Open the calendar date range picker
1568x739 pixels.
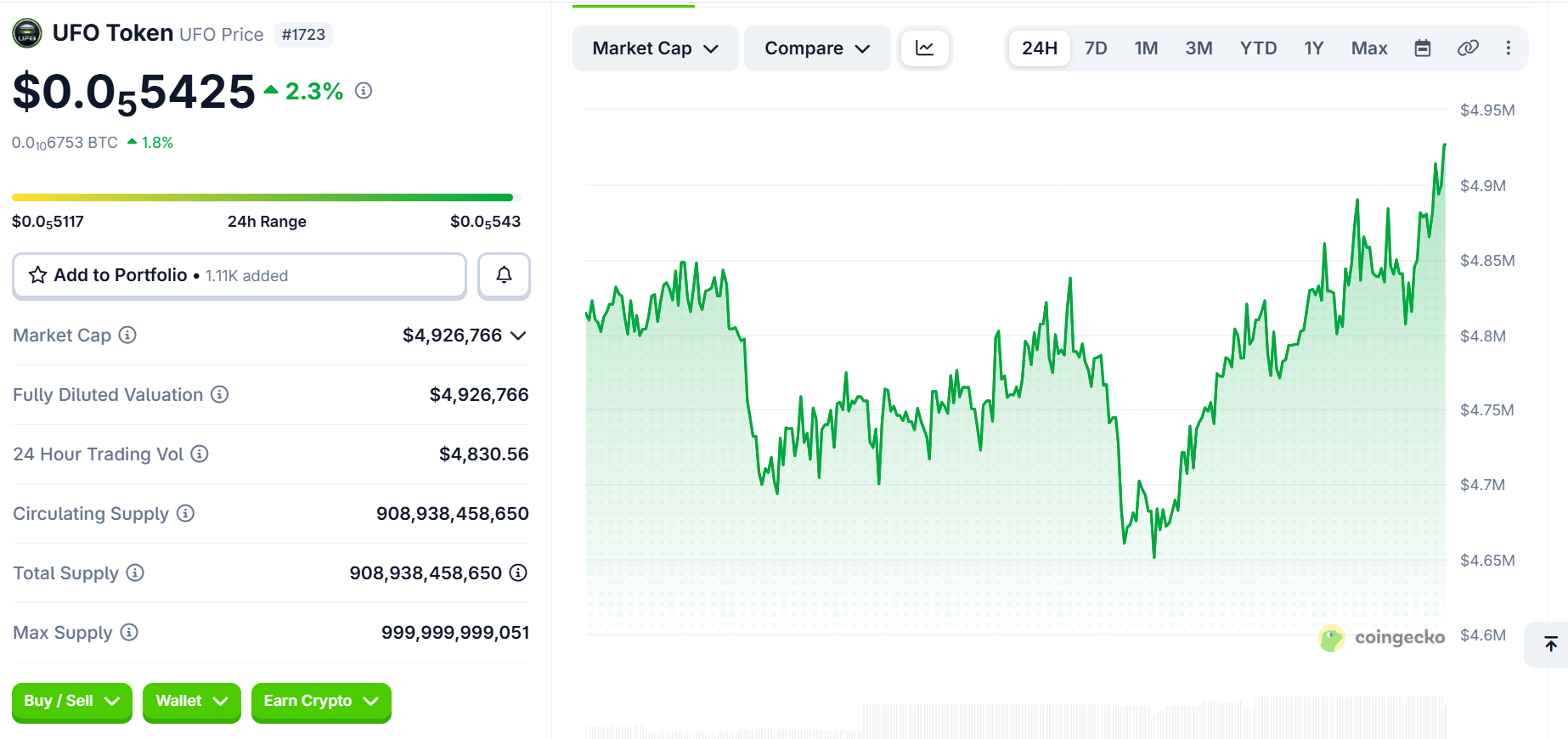tap(1423, 48)
